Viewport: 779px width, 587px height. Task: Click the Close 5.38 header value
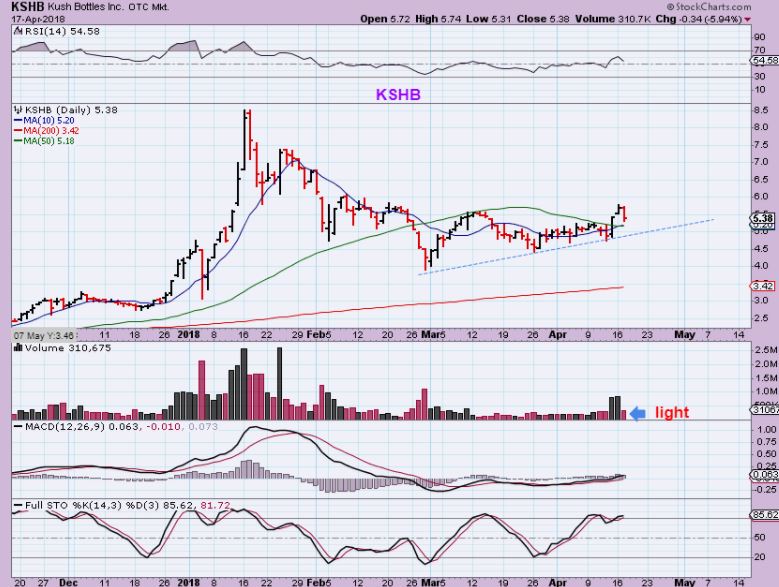point(543,19)
